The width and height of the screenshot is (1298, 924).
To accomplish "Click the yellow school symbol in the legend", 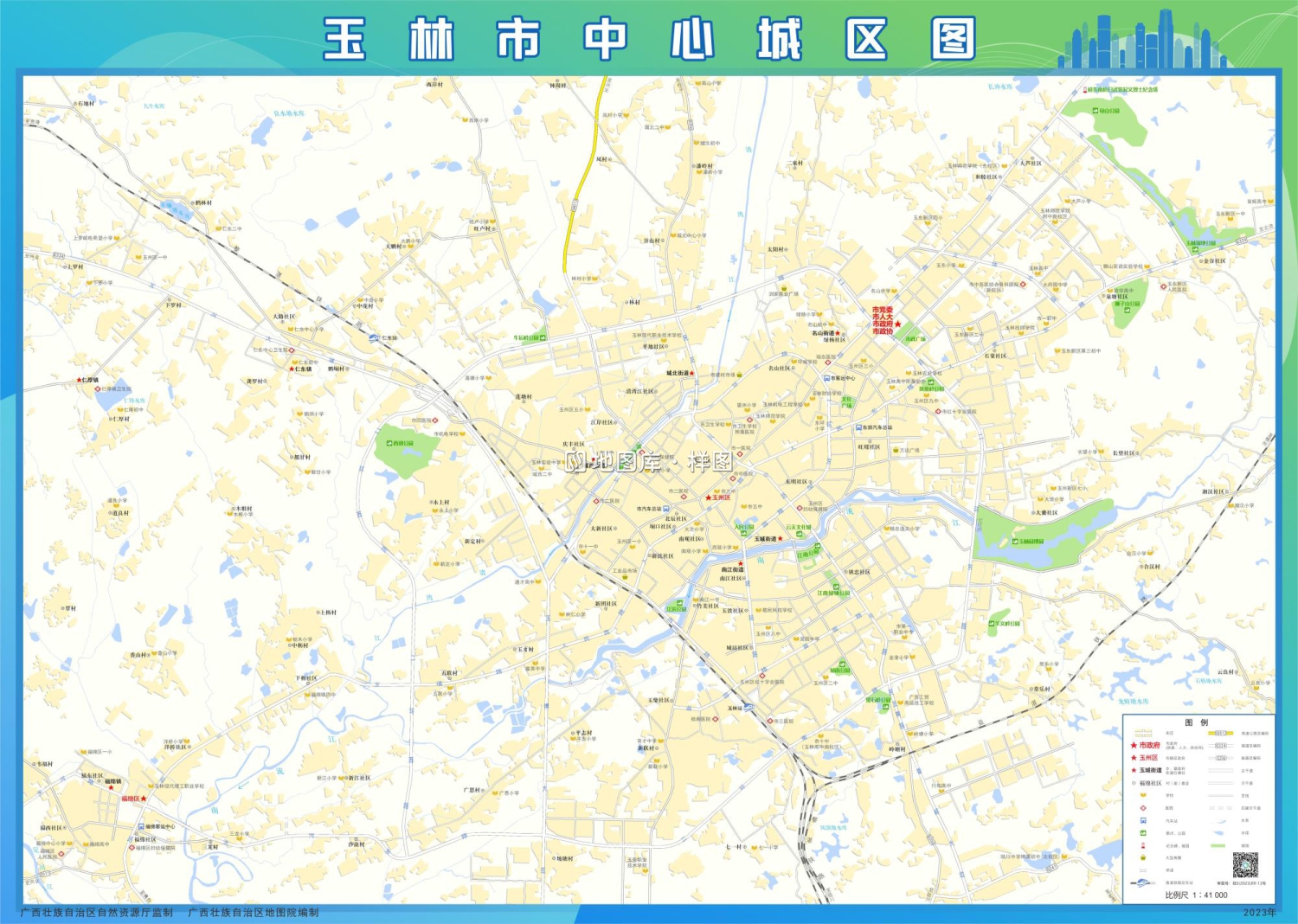I will [x=1142, y=795].
